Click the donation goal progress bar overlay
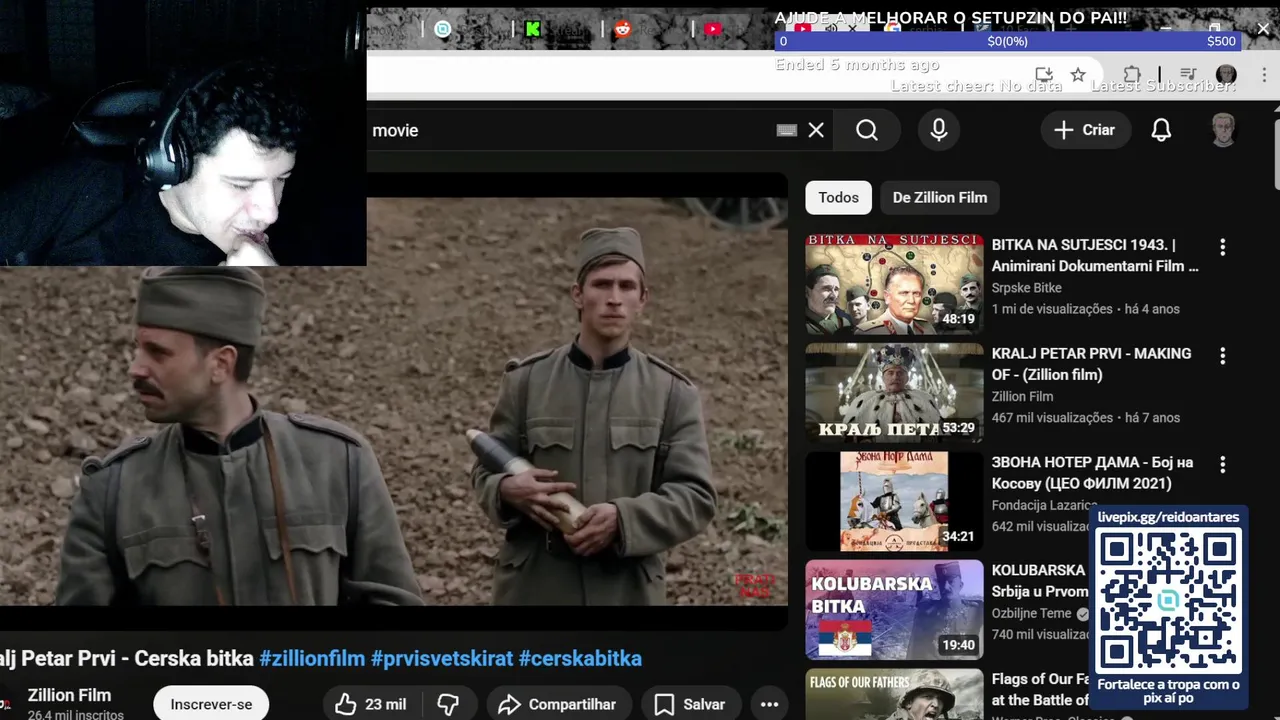This screenshot has height=720, width=1280. pyautogui.click(x=1008, y=41)
